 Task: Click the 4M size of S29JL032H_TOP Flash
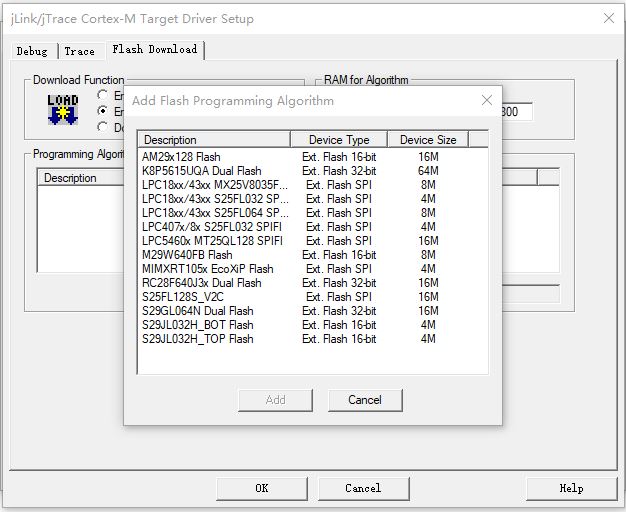point(428,339)
